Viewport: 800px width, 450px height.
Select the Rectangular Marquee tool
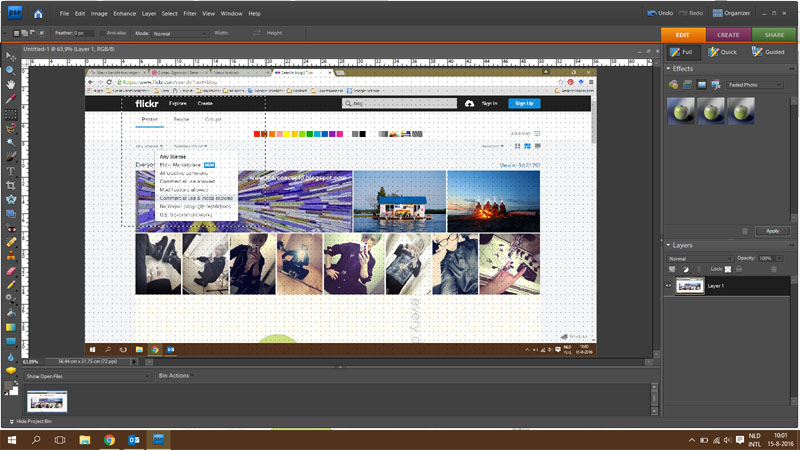pyautogui.click(x=11, y=114)
